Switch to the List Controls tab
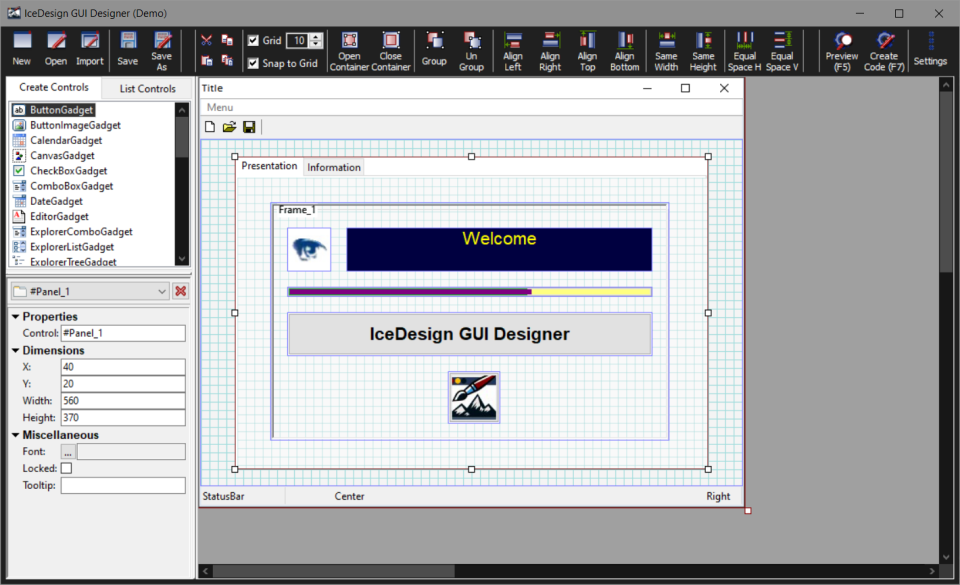Viewport: 960px width, 585px height. click(x=148, y=89)
